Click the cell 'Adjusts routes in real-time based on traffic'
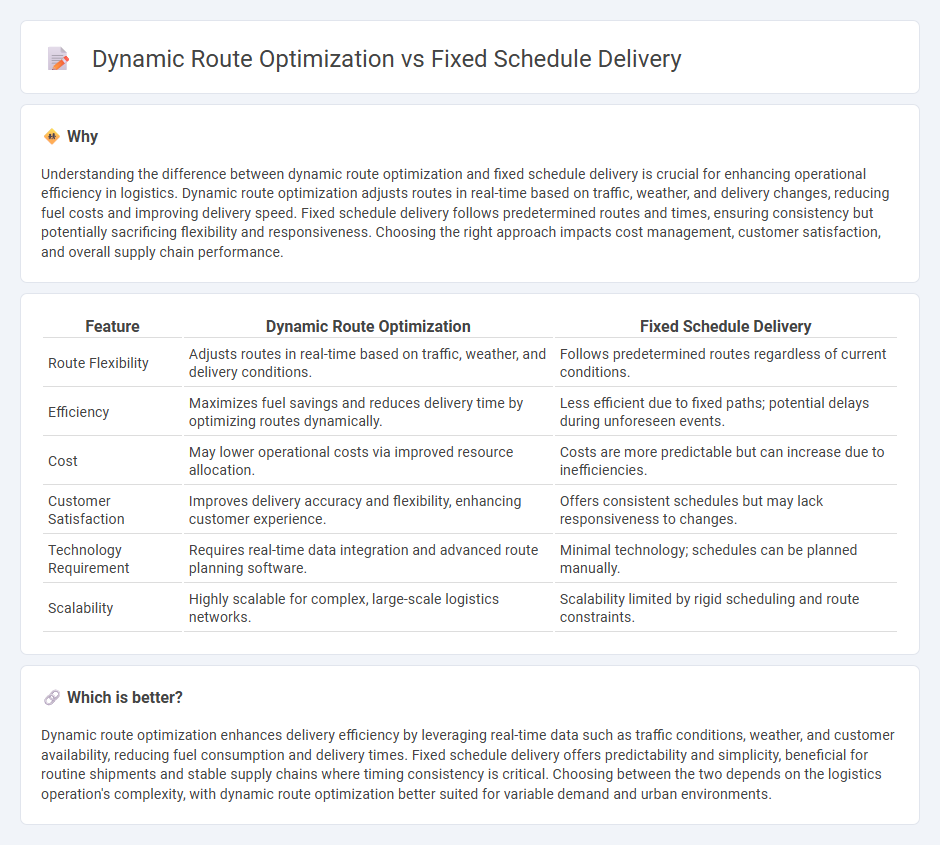 [x=367, y=363]
